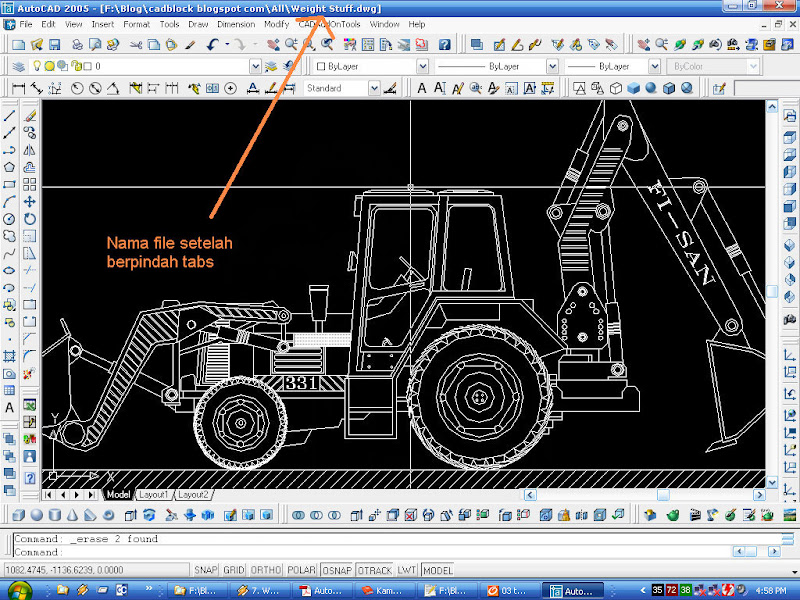Open the Window menu

coord(384,24)
